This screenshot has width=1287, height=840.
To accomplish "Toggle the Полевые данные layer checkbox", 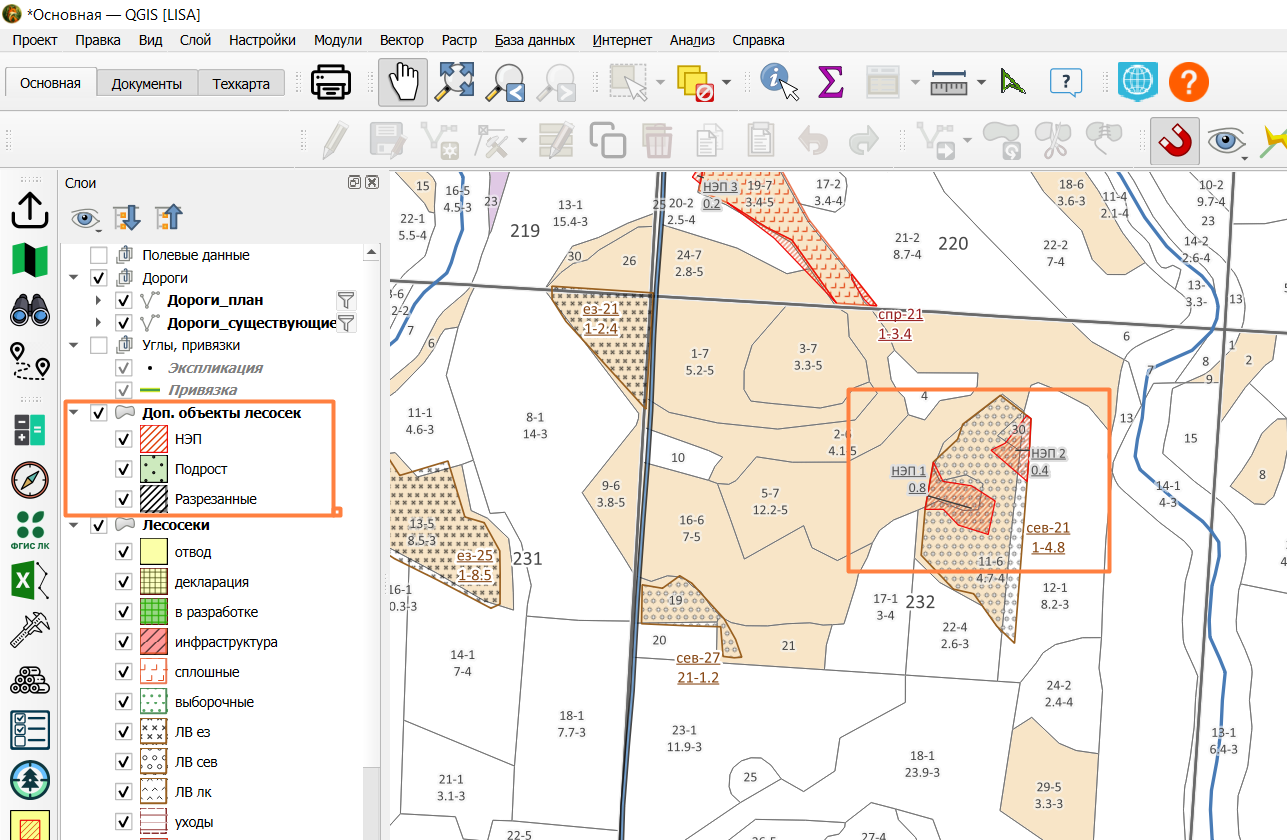I will pos(98,255).
